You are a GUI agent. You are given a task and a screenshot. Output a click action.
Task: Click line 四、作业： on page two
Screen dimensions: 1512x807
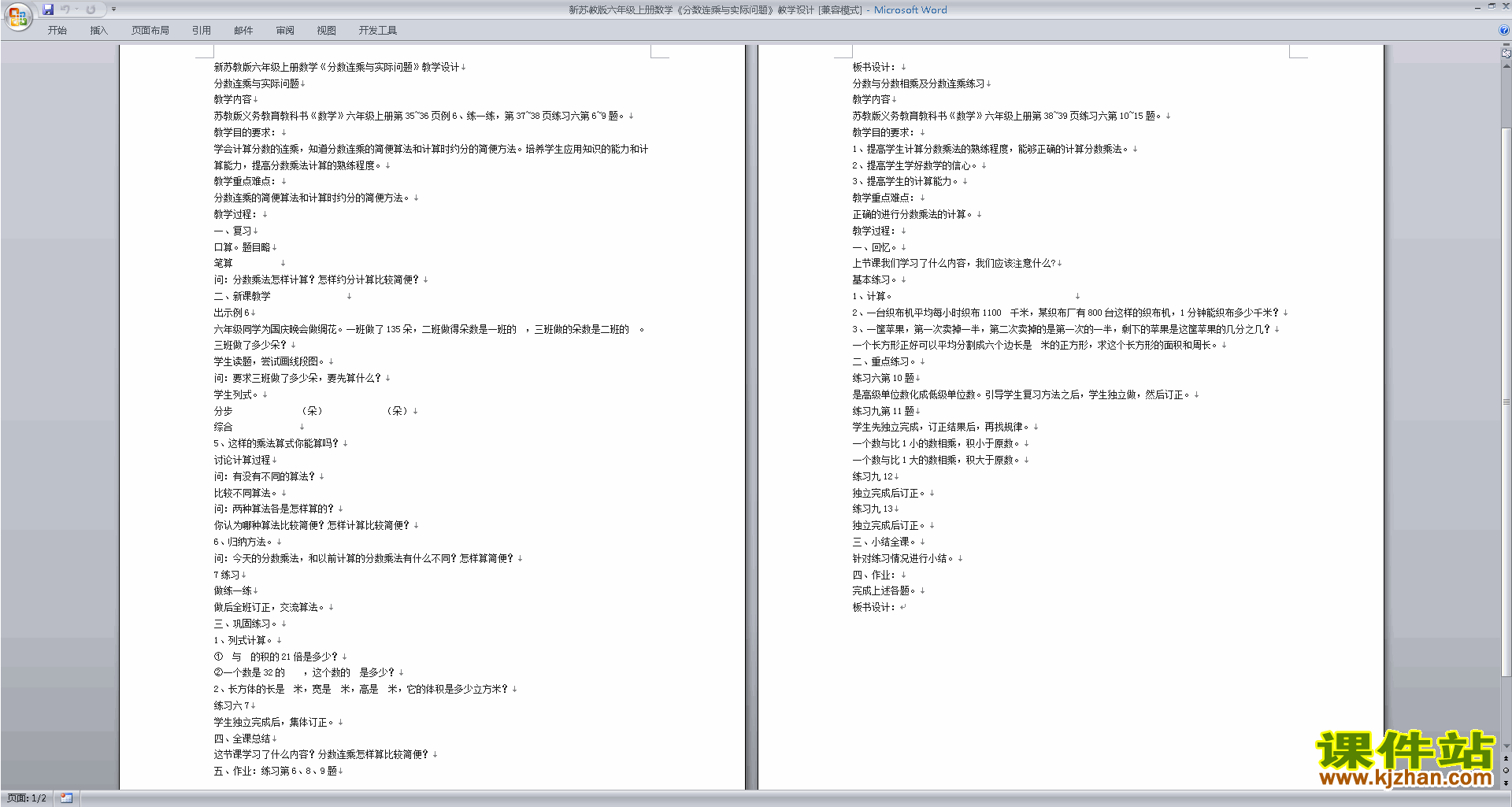point(874,576)
